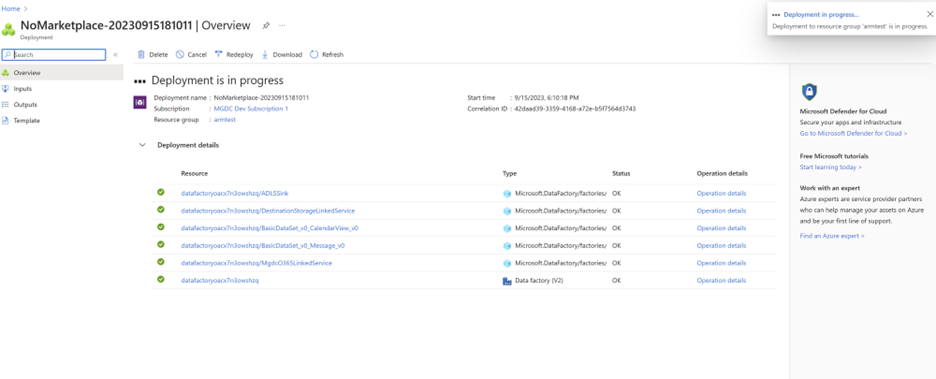Click the Data factory (V2) type icon
This screenshot has width=936, height=379.
pos(507,281)
